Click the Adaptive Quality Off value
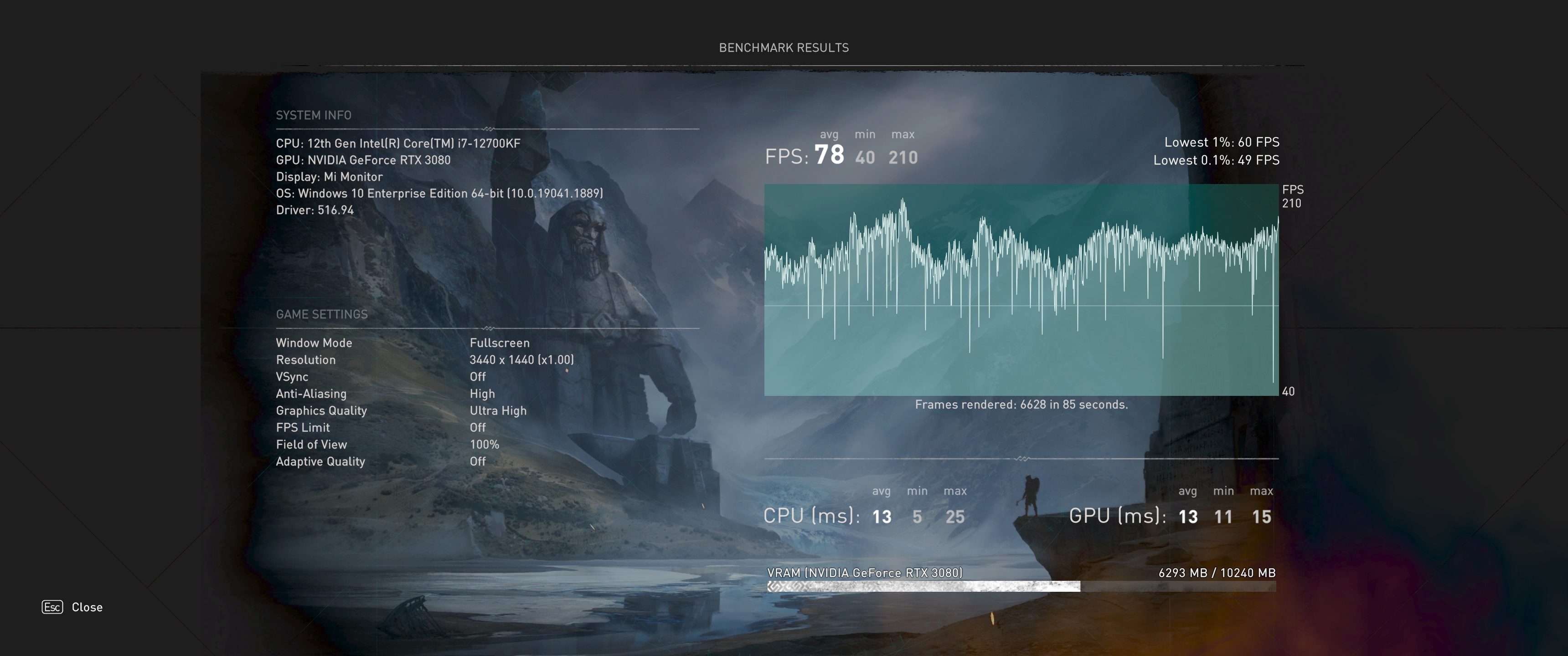The height and width of the screenshot is (656, 1568). (x=478, y=461)
